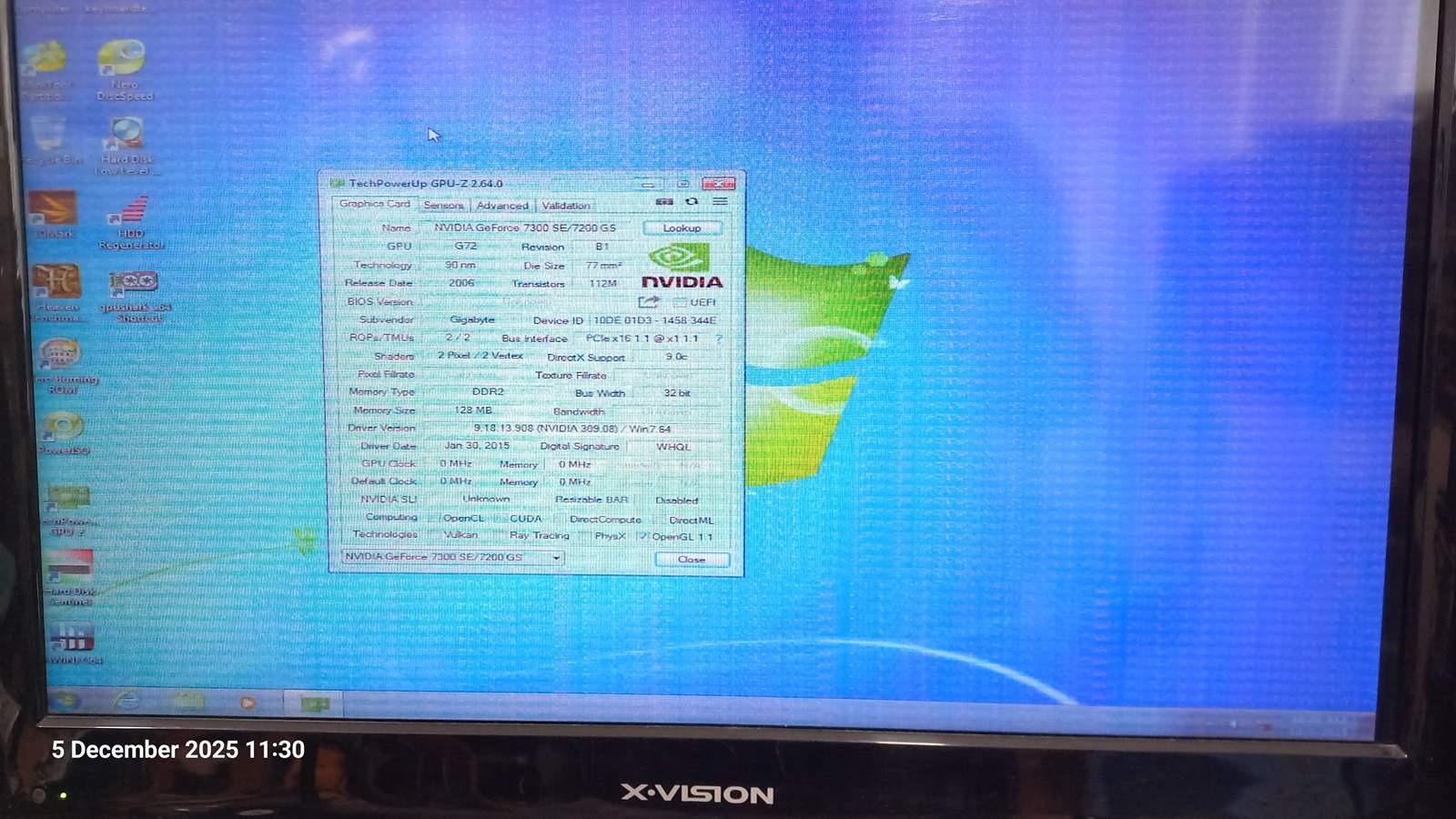The image size is (1456, 819).
Task: Toggle the PhysX checkbox
Action: 586,537
